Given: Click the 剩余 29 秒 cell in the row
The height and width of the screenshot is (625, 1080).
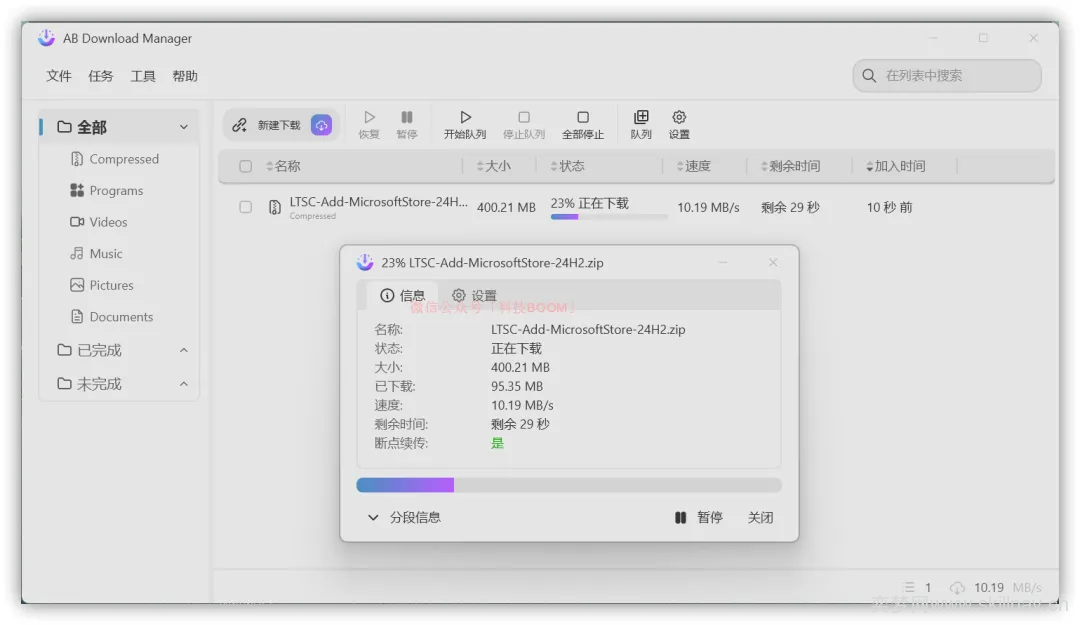Looking at the screenshot, I should coord(790,207).
